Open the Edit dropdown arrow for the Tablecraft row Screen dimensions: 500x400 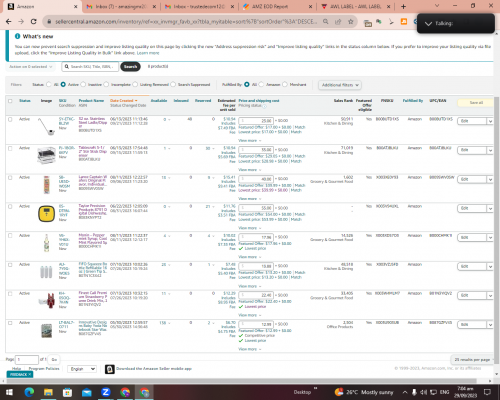pos(490,150)
